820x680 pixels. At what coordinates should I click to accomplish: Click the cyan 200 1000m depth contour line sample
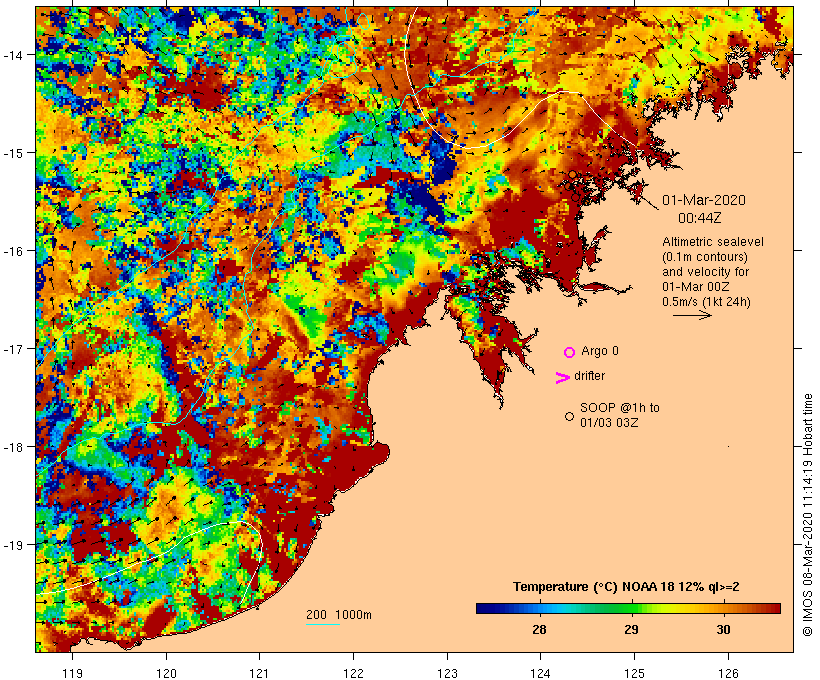click(x=323, y=624)
